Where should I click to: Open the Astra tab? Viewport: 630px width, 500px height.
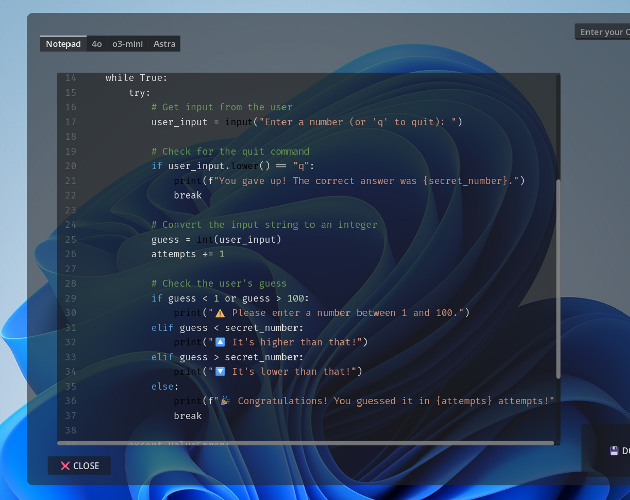click(x=164, y=44)
